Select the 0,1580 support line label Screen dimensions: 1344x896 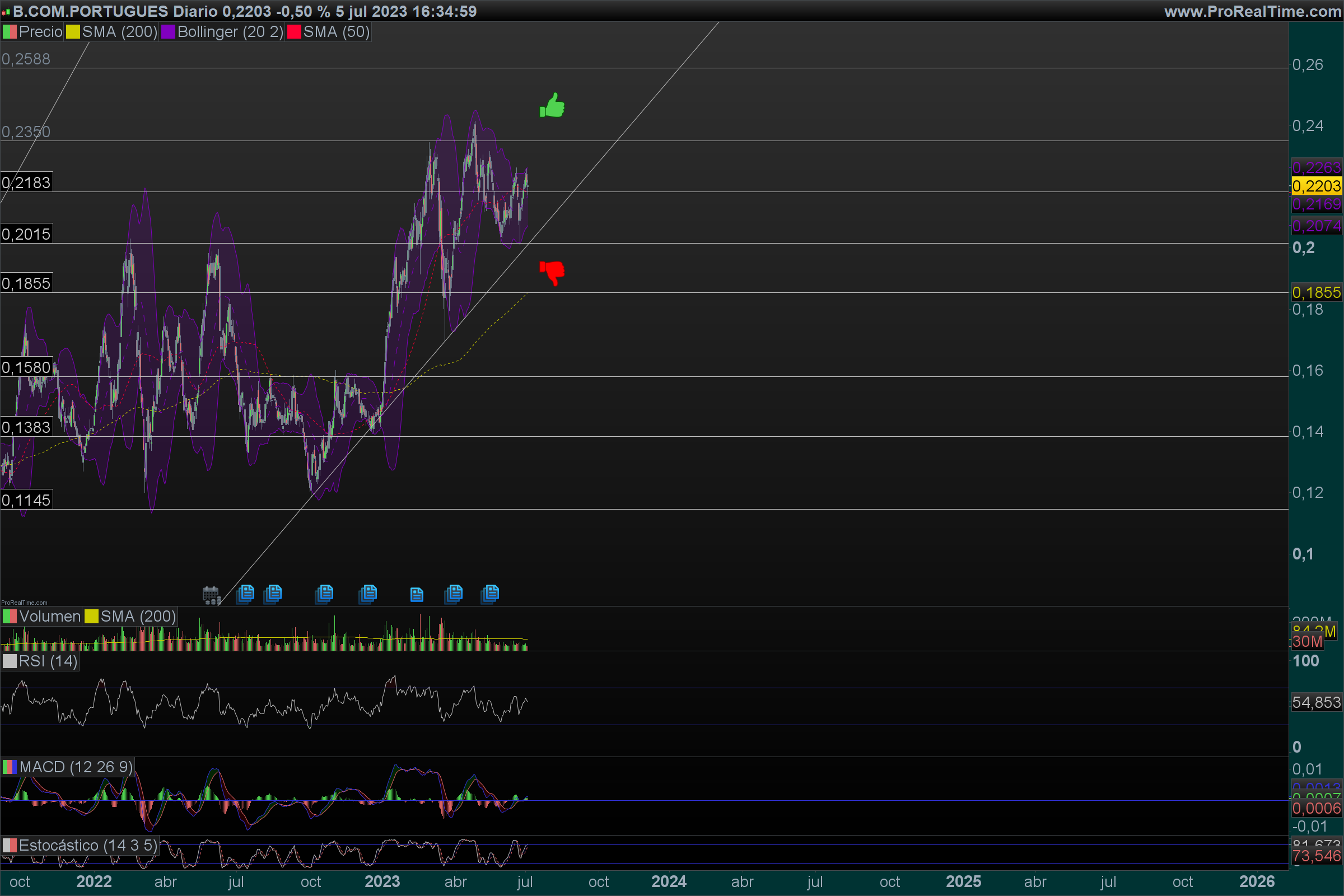[x=26, y=367]
